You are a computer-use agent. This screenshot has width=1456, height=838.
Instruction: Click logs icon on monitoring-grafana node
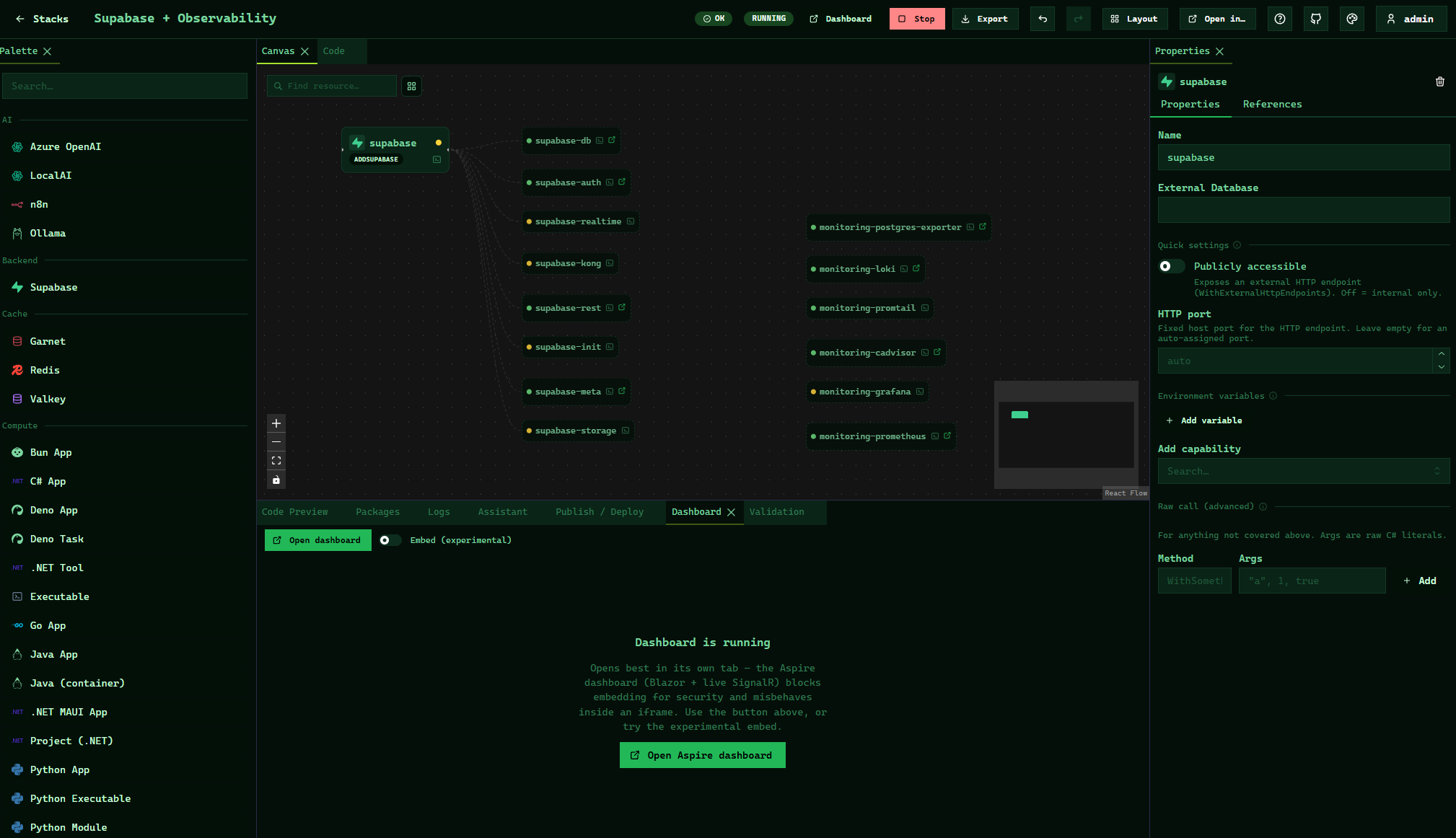pos(920,392)
